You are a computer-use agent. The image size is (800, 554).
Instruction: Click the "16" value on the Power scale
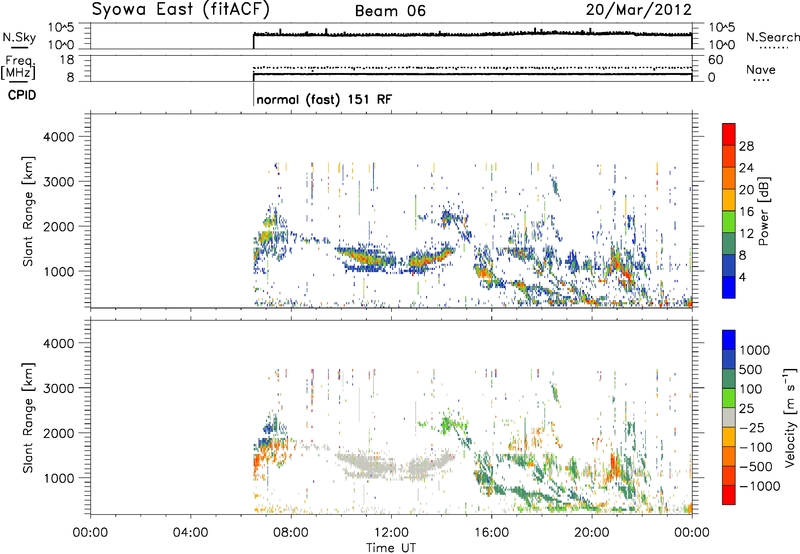pyautogui.click(x=746, y=212)
